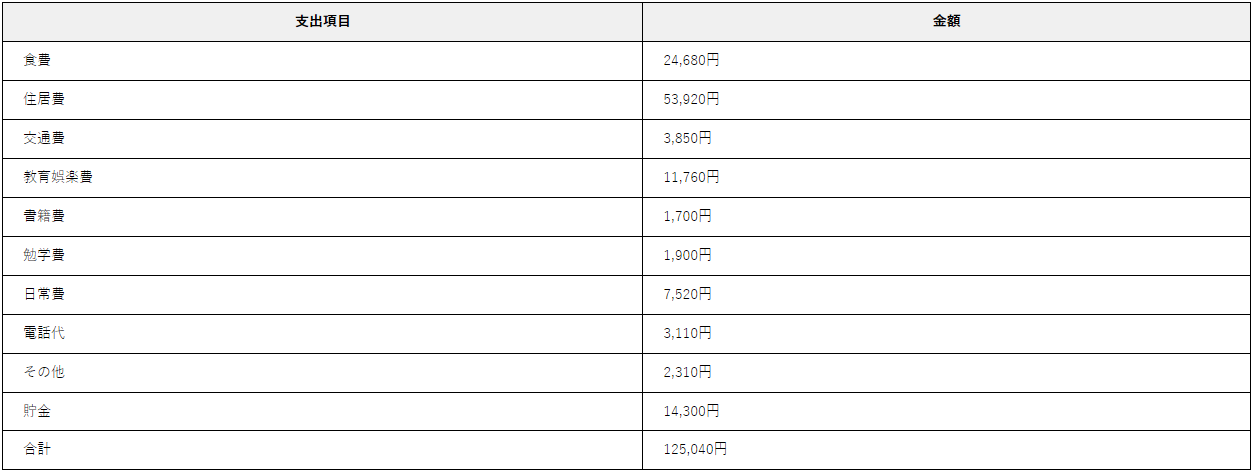Click the 7,520円 amount
This screenshot has height=473, width=1253.
point(687,294)
